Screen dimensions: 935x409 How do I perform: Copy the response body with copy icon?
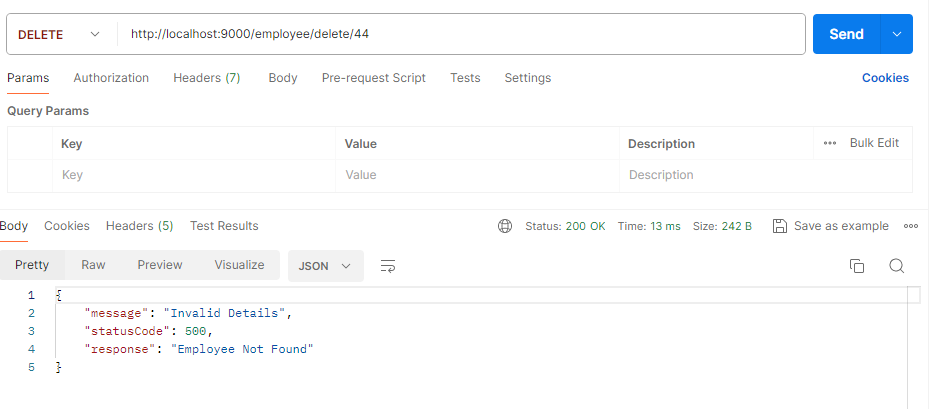click(x=857, y=265)
